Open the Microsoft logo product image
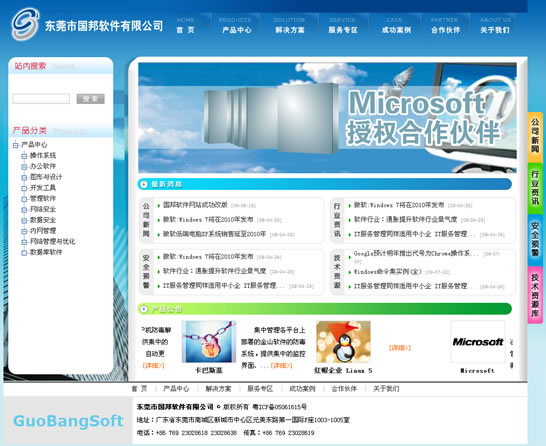The width and height of the screenshot is (546, 446). [x=478, y=342]
